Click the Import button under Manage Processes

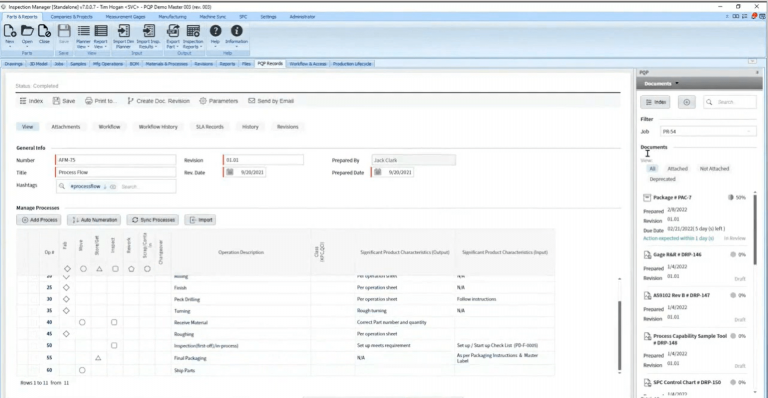[x=200, y=220]
